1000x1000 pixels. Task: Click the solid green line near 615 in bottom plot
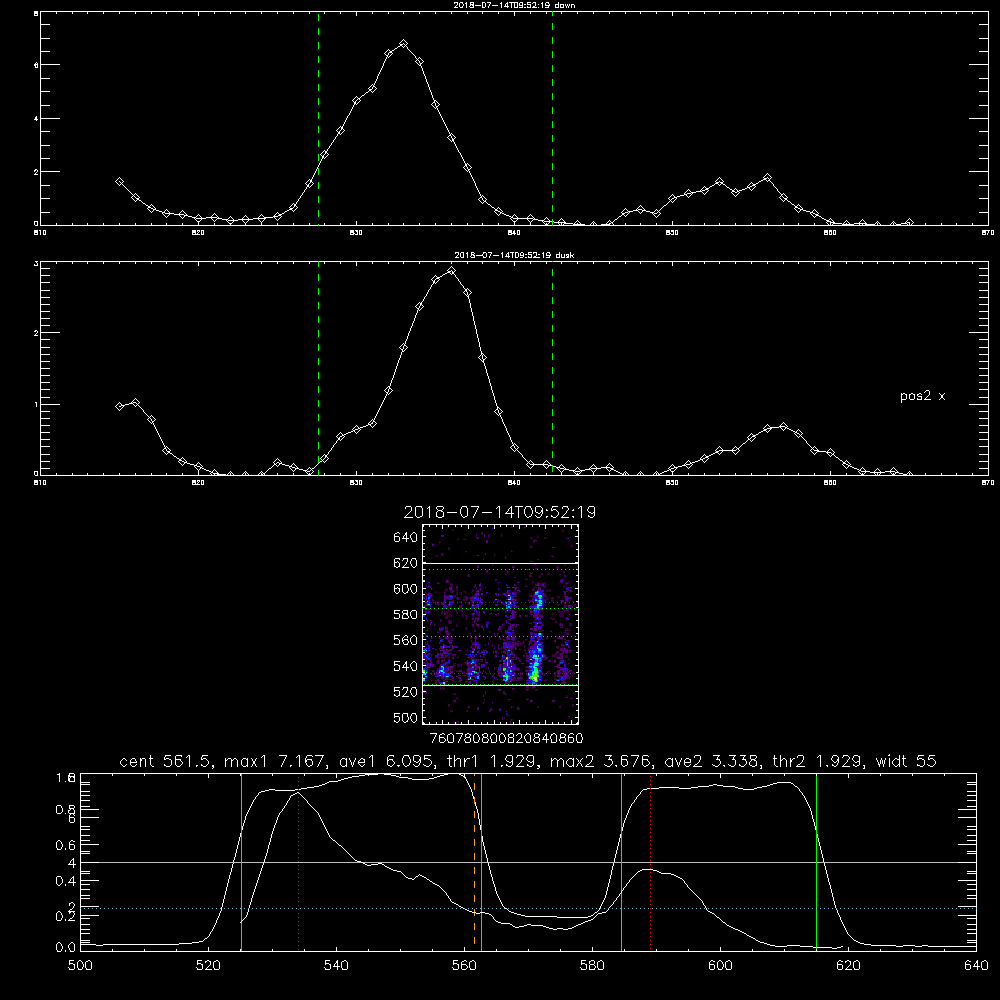pyautogui.click(x=816, y=861)
